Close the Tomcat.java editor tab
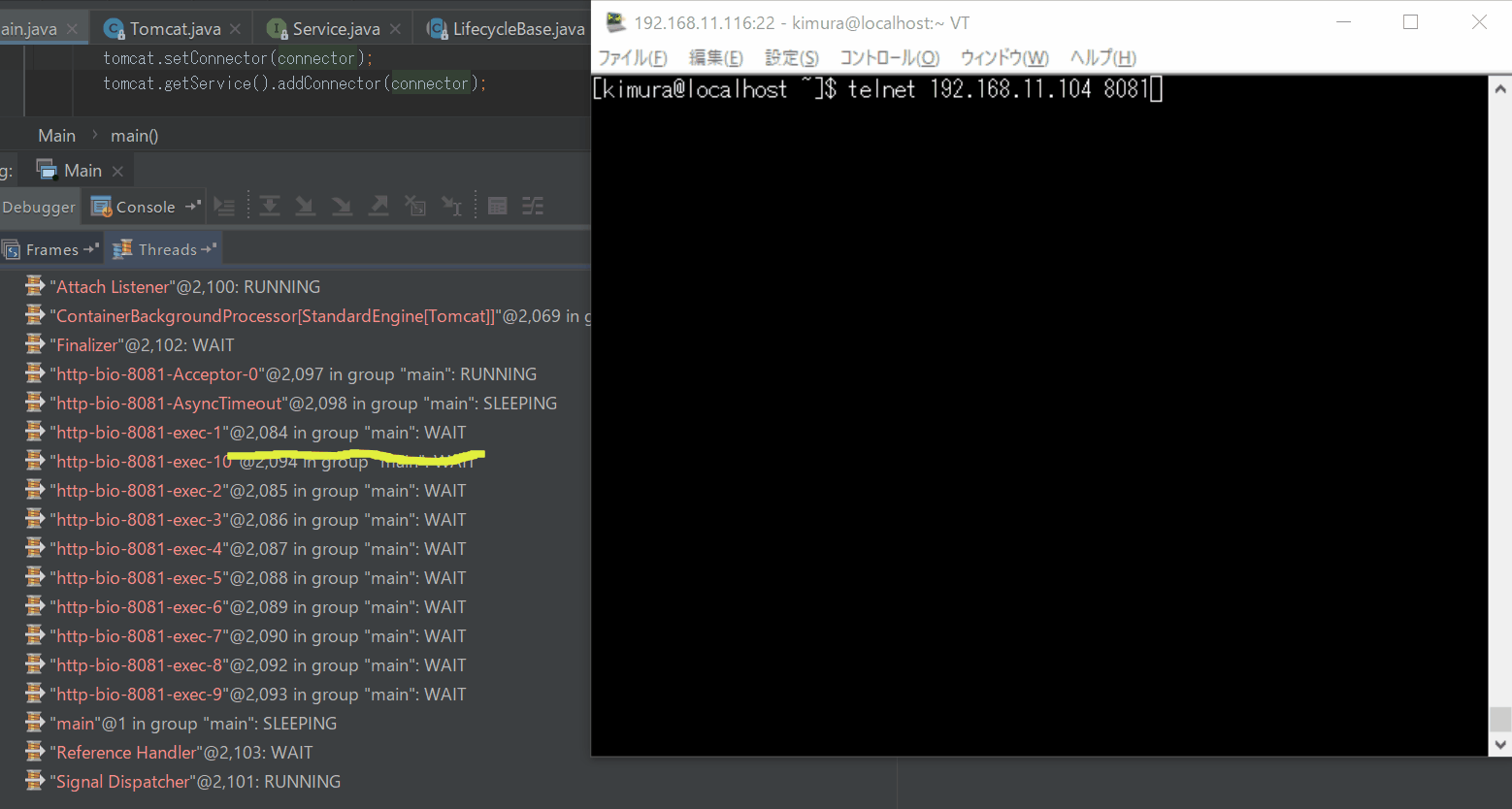The width and height of the screenshot is (1512, 809). (x=236, y=29)
